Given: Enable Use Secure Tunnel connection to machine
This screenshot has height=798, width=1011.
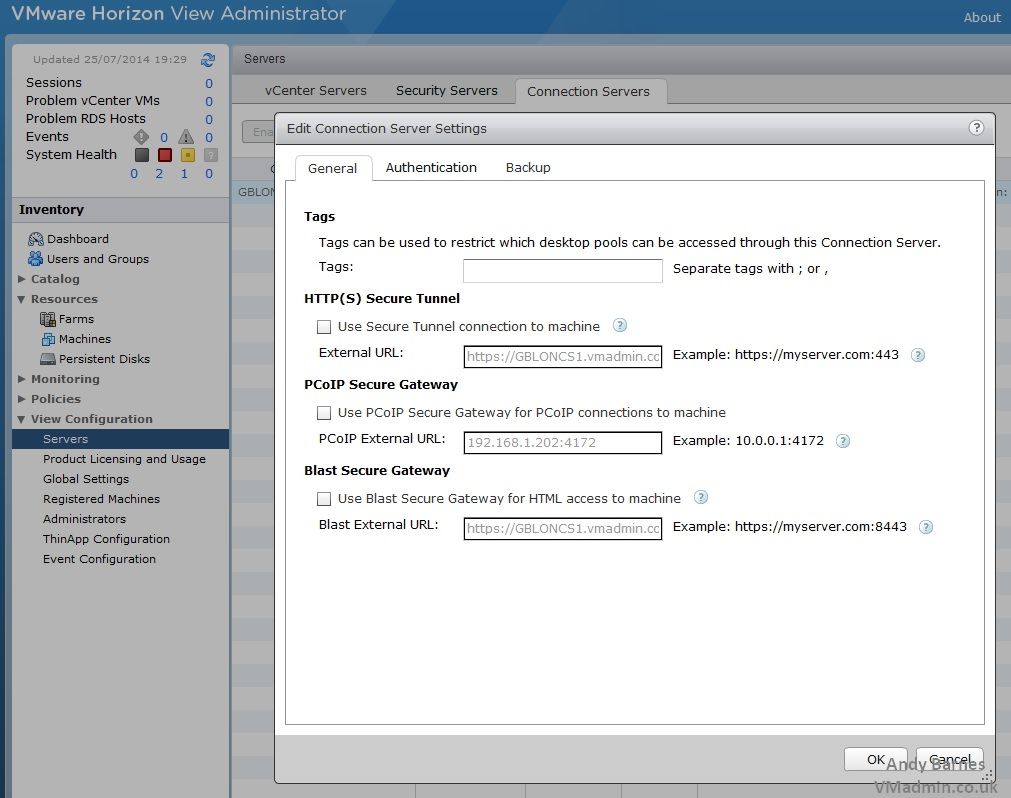Looking at the screenshot, I should pyautogui.click(x=324, y=327).
